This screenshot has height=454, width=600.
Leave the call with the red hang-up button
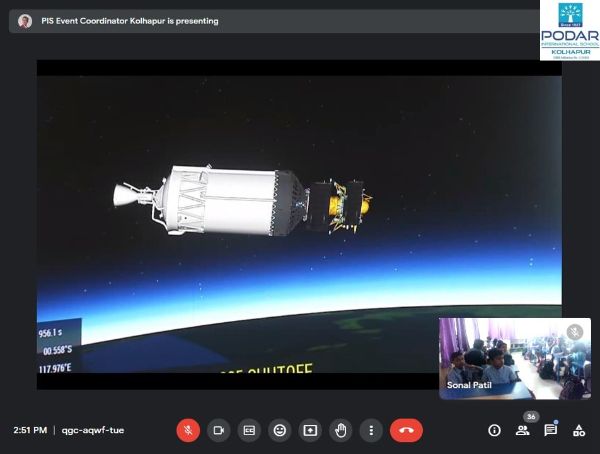(406, 430)
